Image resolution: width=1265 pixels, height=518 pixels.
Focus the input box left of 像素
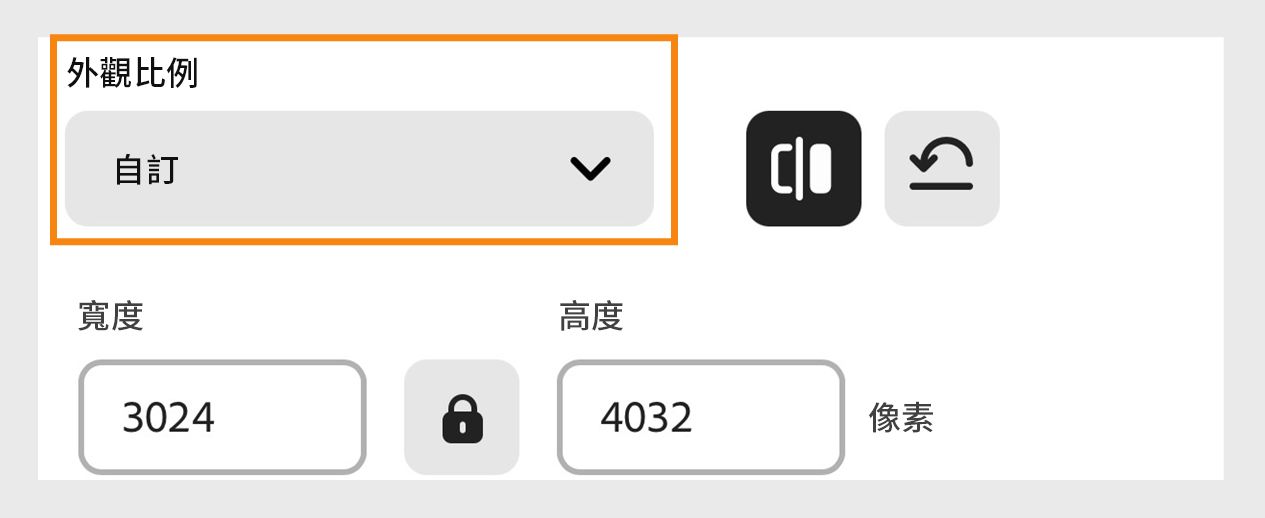701,417
